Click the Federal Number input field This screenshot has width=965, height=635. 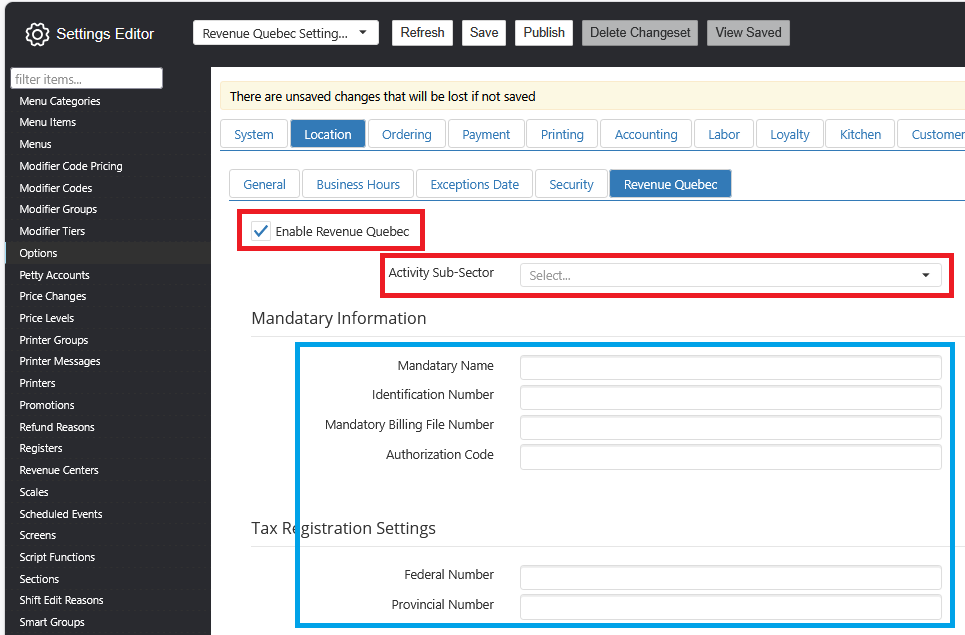tap(731, 577)
